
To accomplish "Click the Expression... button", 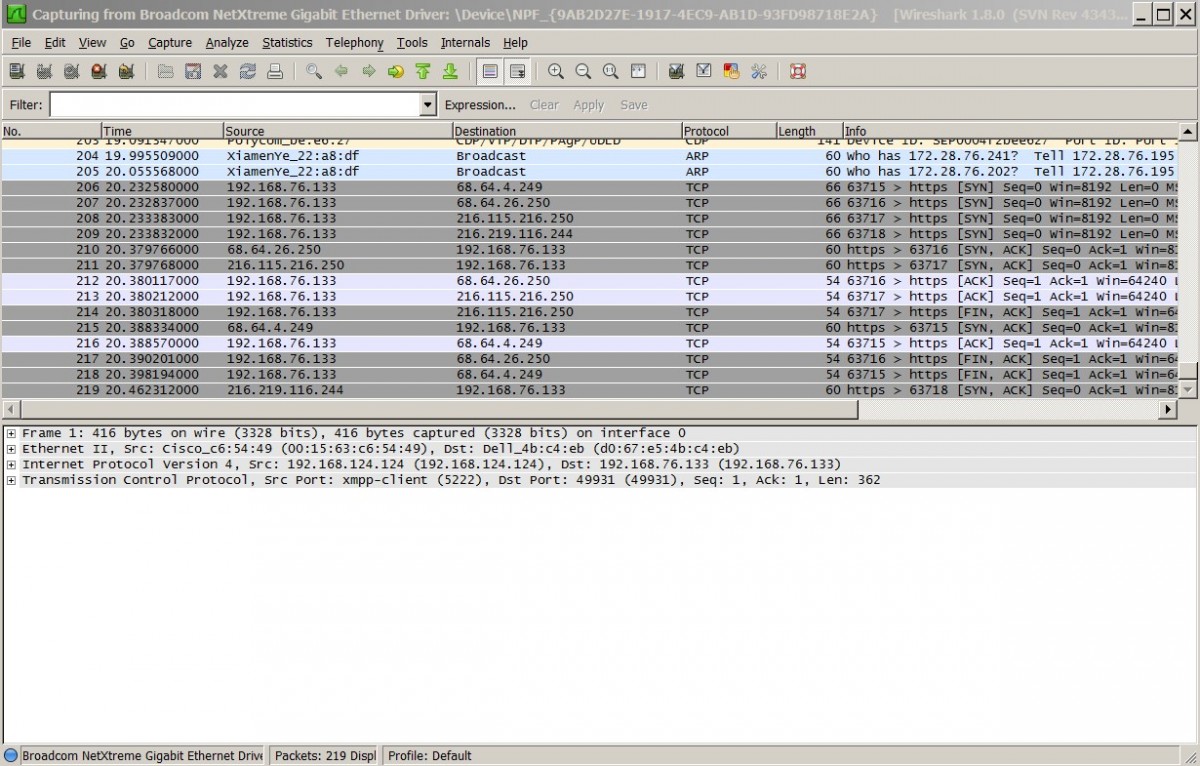I will point(480,105).
